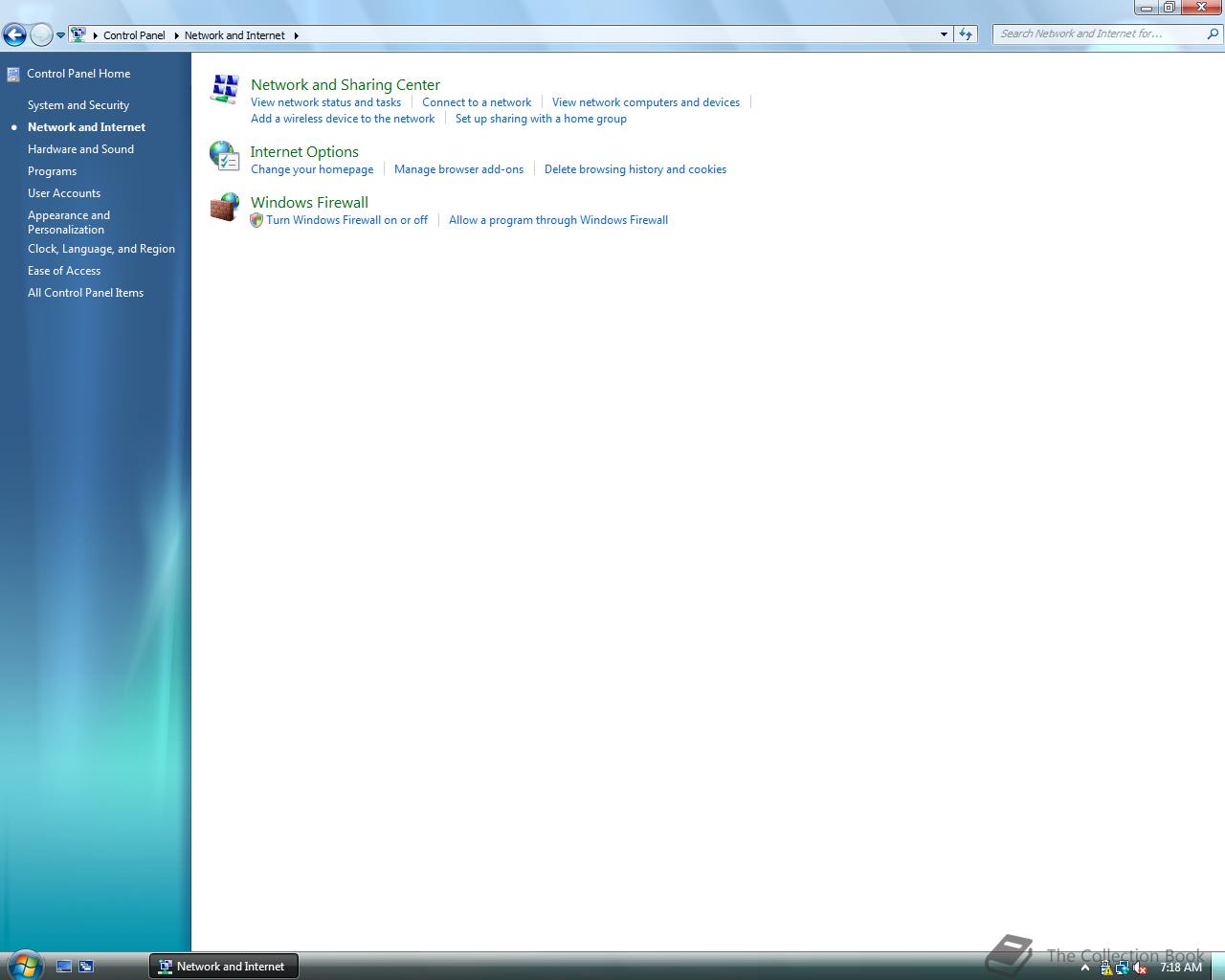Click Delete browsing history and cookies

coord(635,169)
